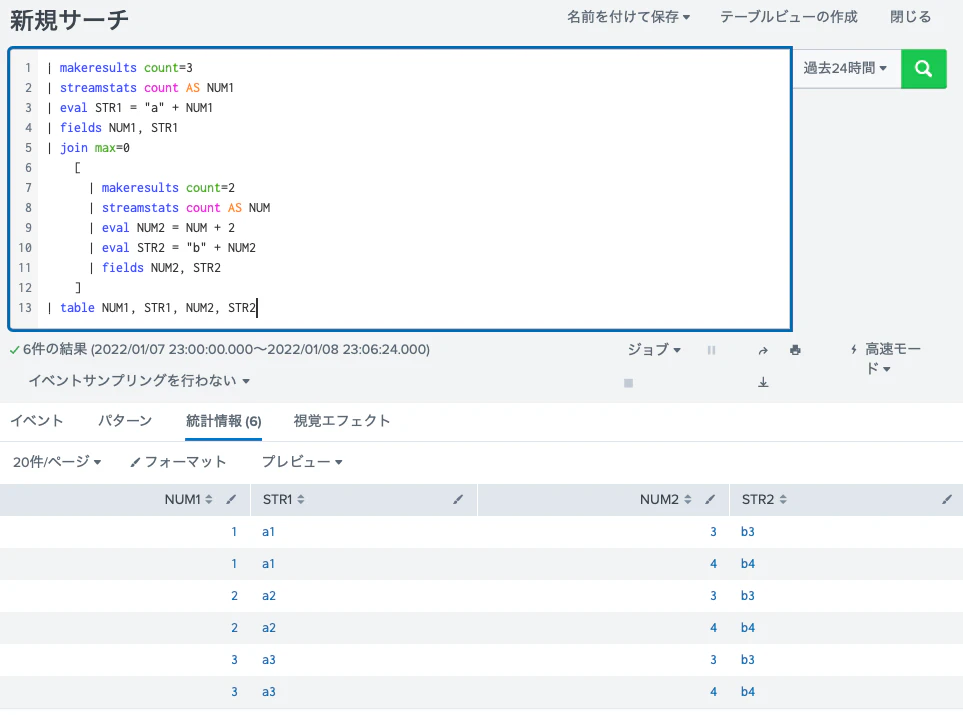Click line 13 'table NUM1, STR1, NUM2, STR2'
Image resolution: width=963 pixels, height=715 pixels.
pos(158,307)
